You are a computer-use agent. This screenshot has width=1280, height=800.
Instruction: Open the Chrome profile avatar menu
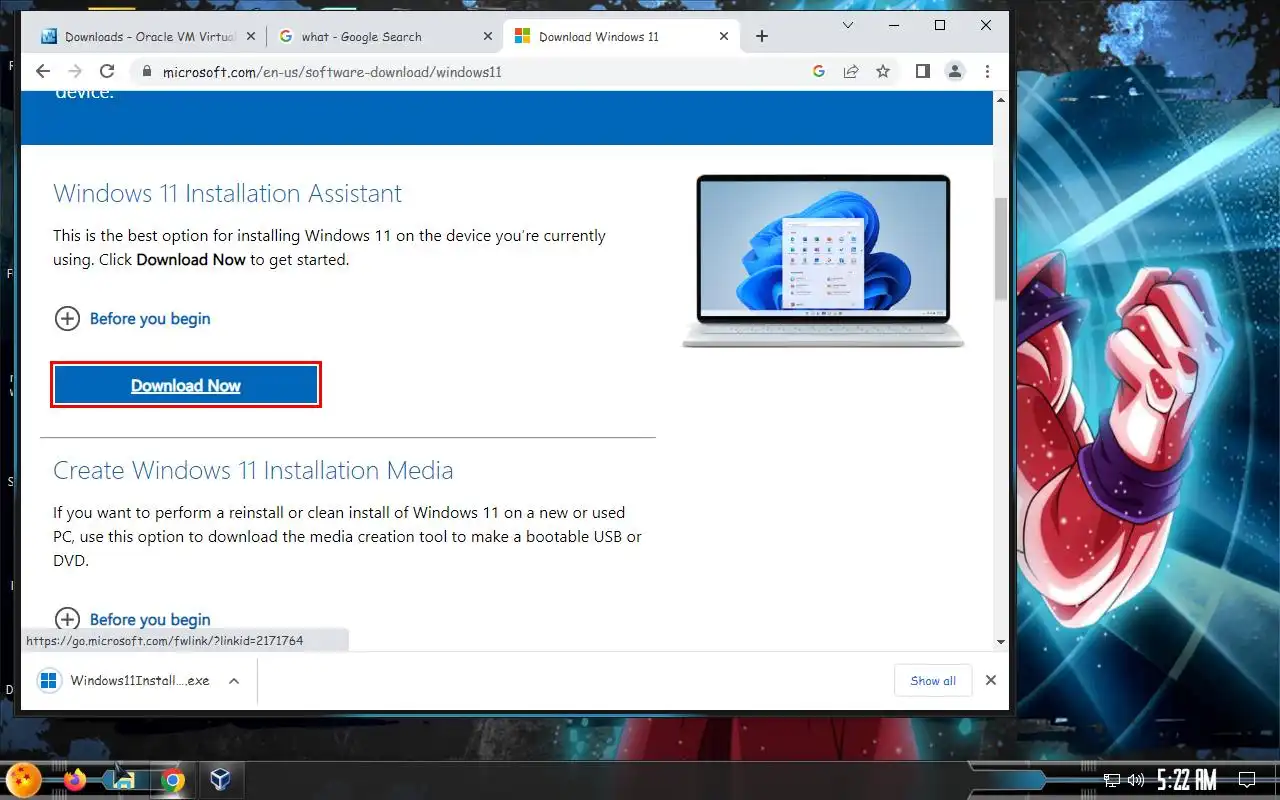pyautogui.click(x=955, y=71)
